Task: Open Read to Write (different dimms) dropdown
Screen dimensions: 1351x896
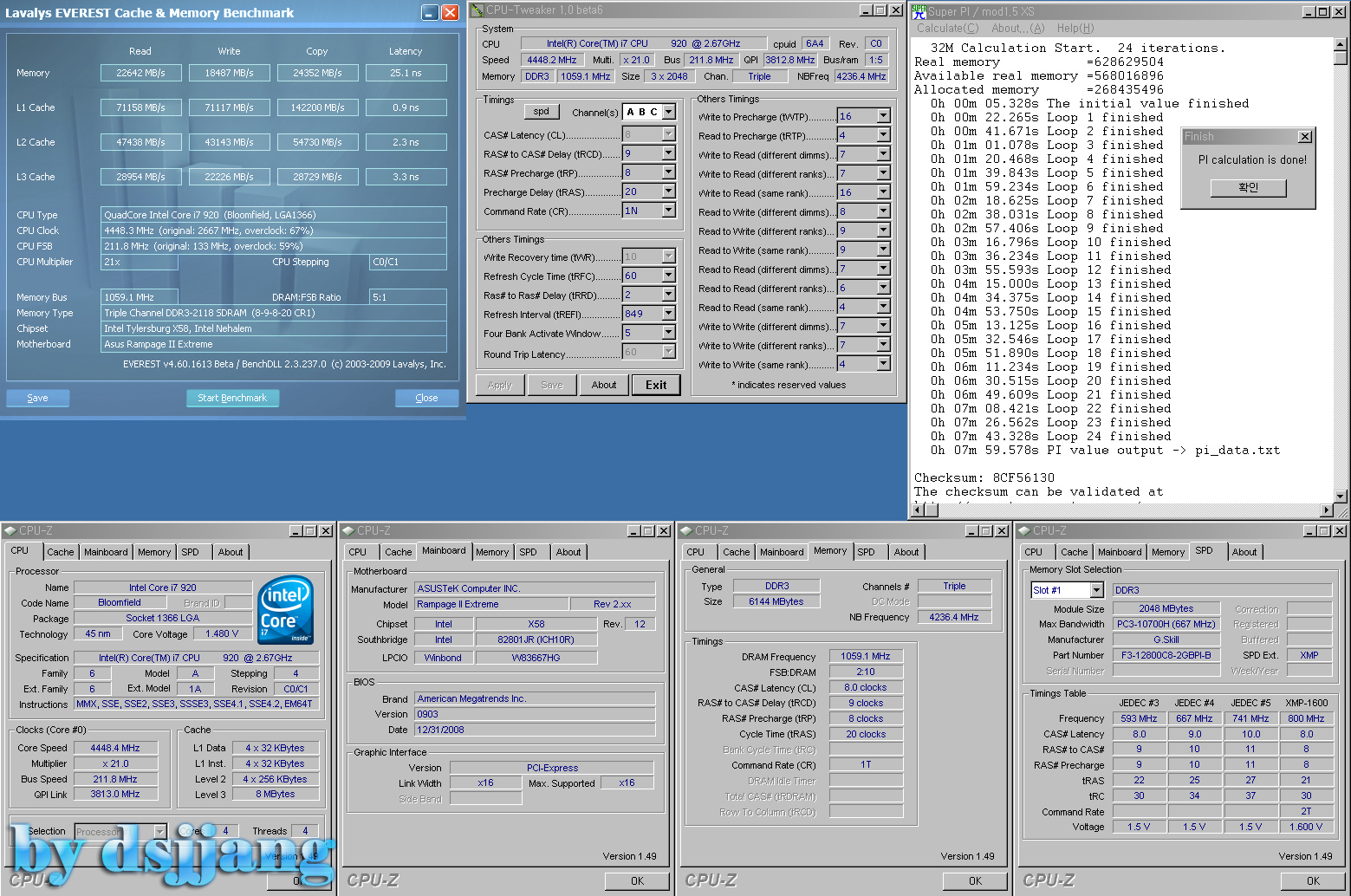Action: (883, 211)
